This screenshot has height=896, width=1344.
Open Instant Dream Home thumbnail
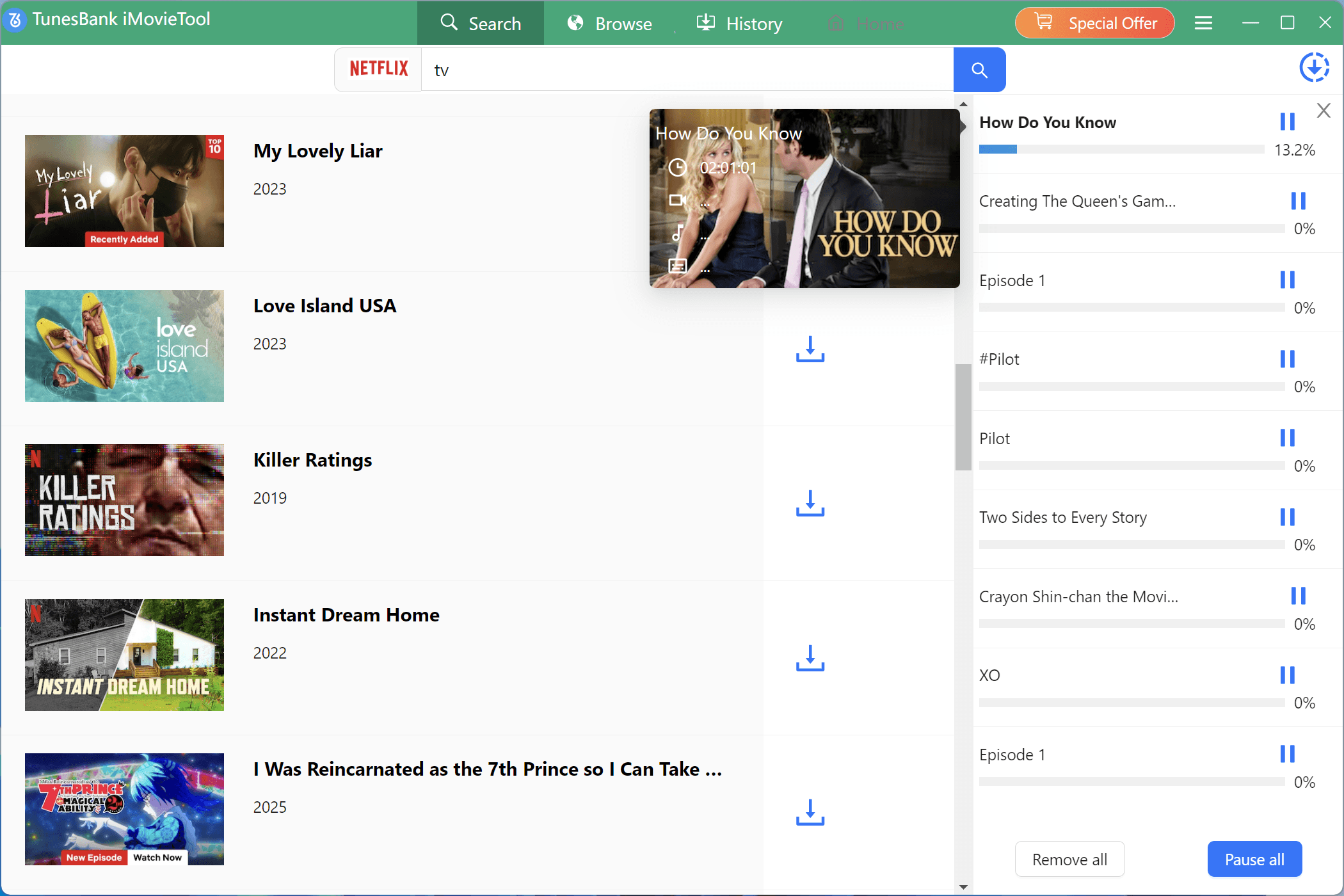tap(124, 655)
